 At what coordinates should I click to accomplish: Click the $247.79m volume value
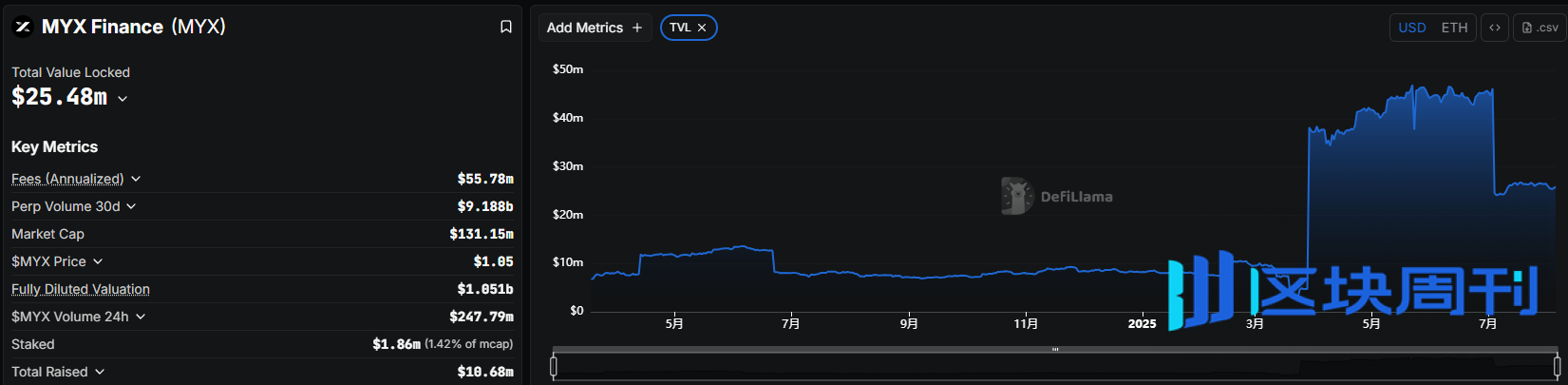pos(482,317)
